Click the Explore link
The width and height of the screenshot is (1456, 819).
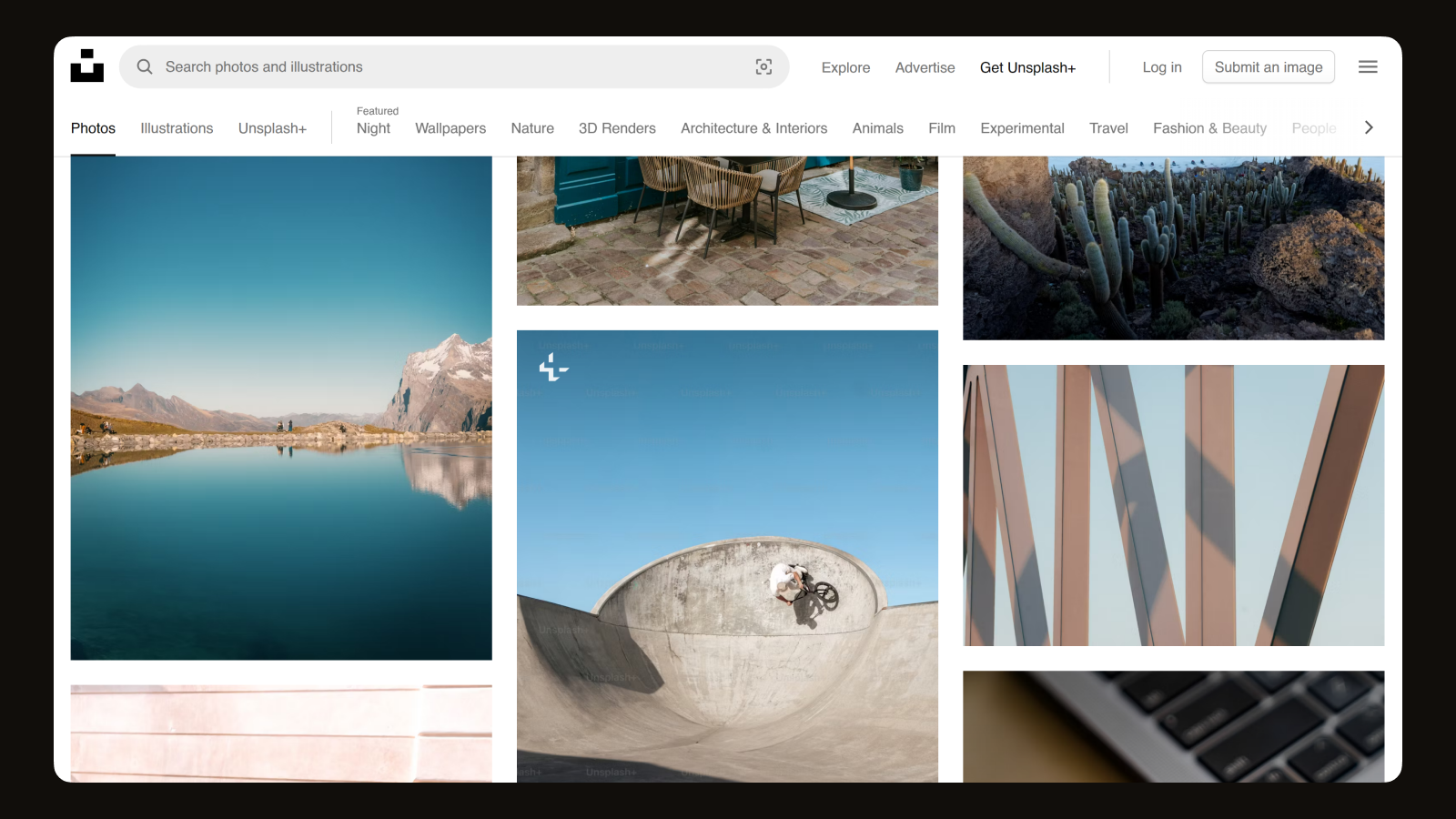(x=845, y=67)
